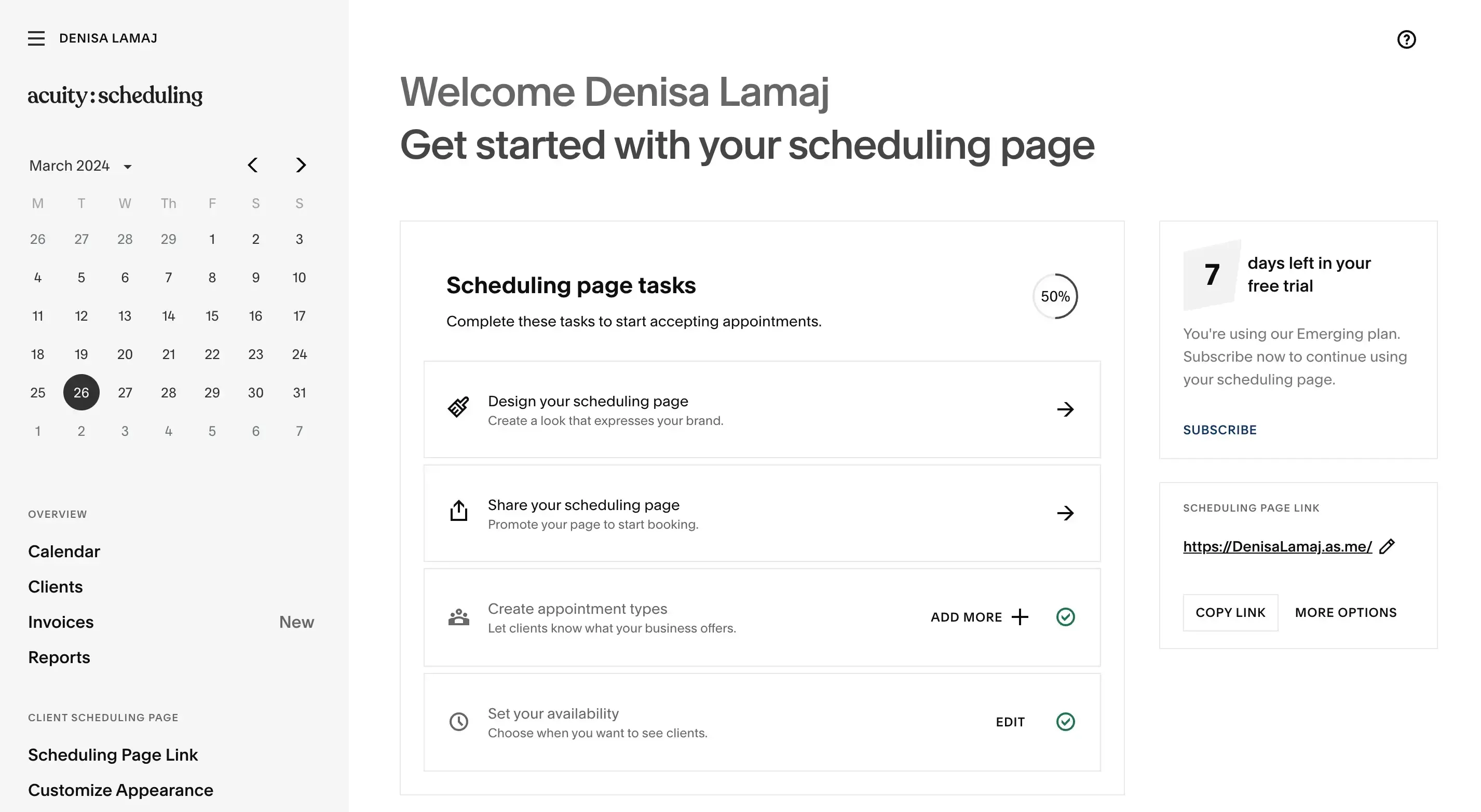Image resolution: width=1481 pixels, height=812 pixels.
Task: Select March 26 on the calendar
Action: click(81, 392)
